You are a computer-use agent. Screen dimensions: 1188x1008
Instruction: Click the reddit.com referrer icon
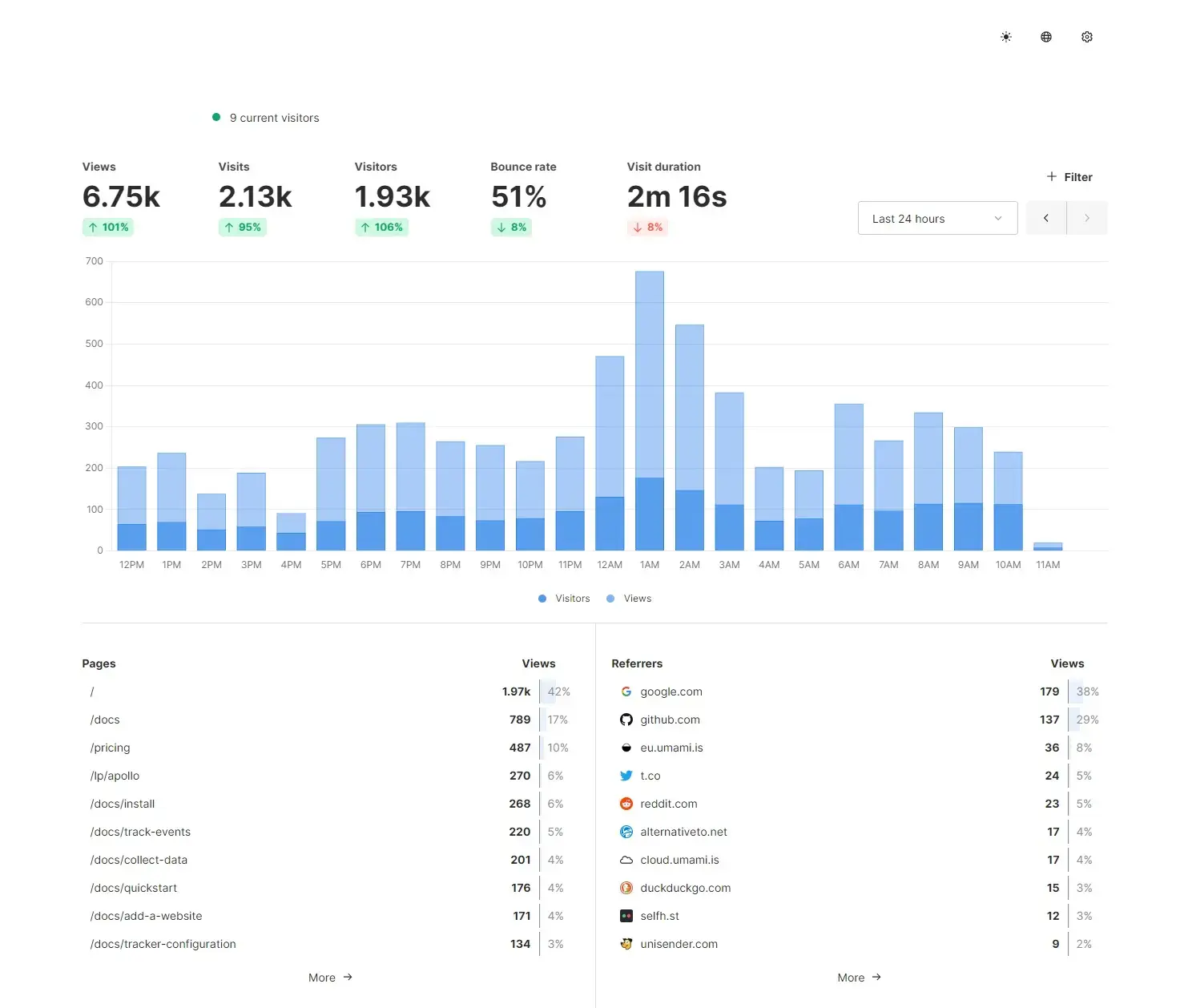(626, 804)
